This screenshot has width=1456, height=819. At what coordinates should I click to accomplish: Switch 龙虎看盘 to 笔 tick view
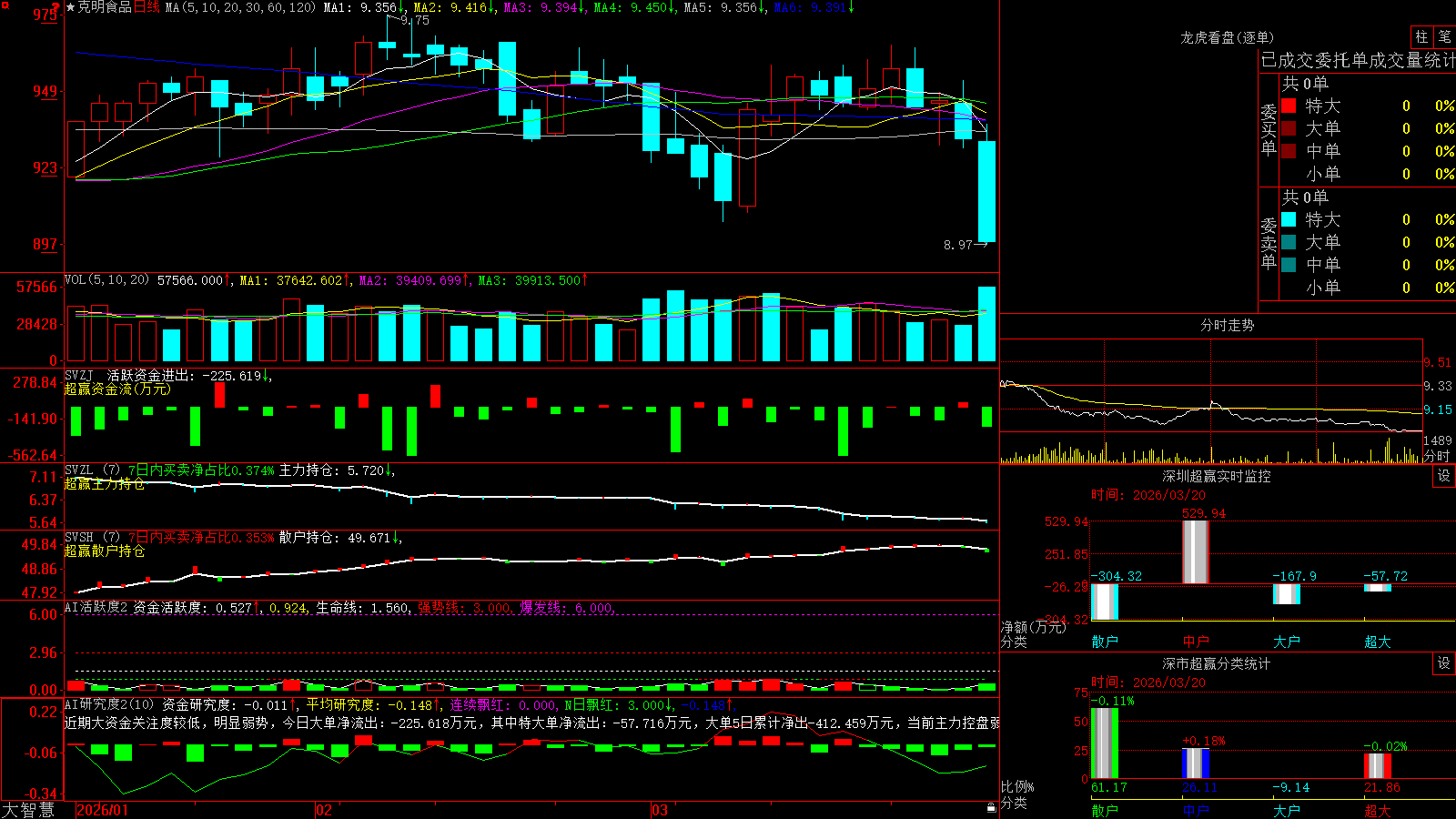1444,36
